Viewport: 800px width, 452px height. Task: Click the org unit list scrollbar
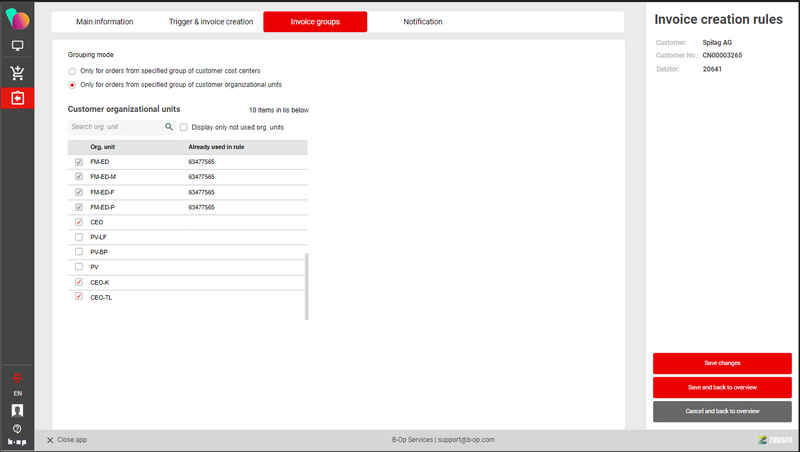[307, 286]
